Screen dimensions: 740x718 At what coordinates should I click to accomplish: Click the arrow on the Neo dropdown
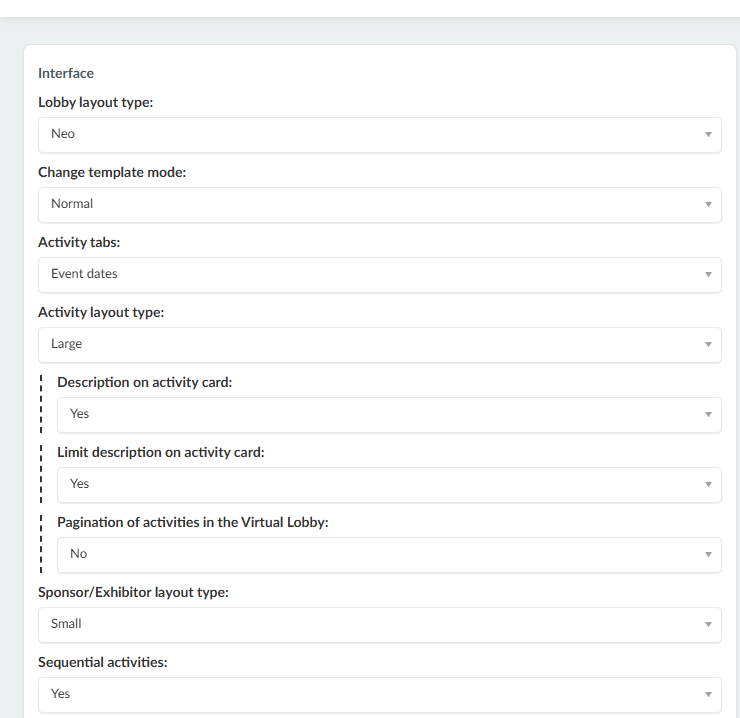pos(708,135)
